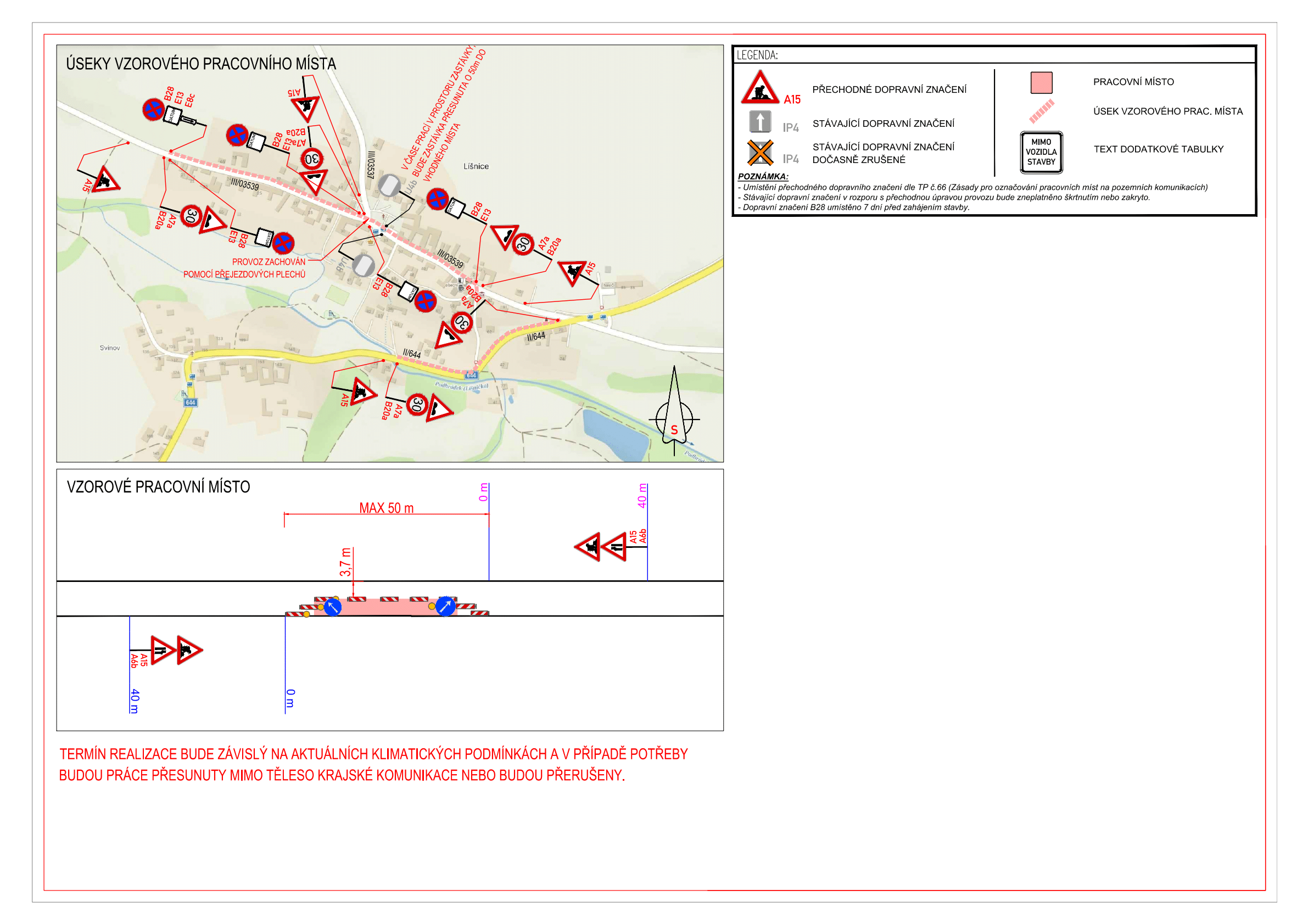Click the POMOCÍ PŘEJEZDOVÝCH PLECHŮ text

(x=244, y=275)
